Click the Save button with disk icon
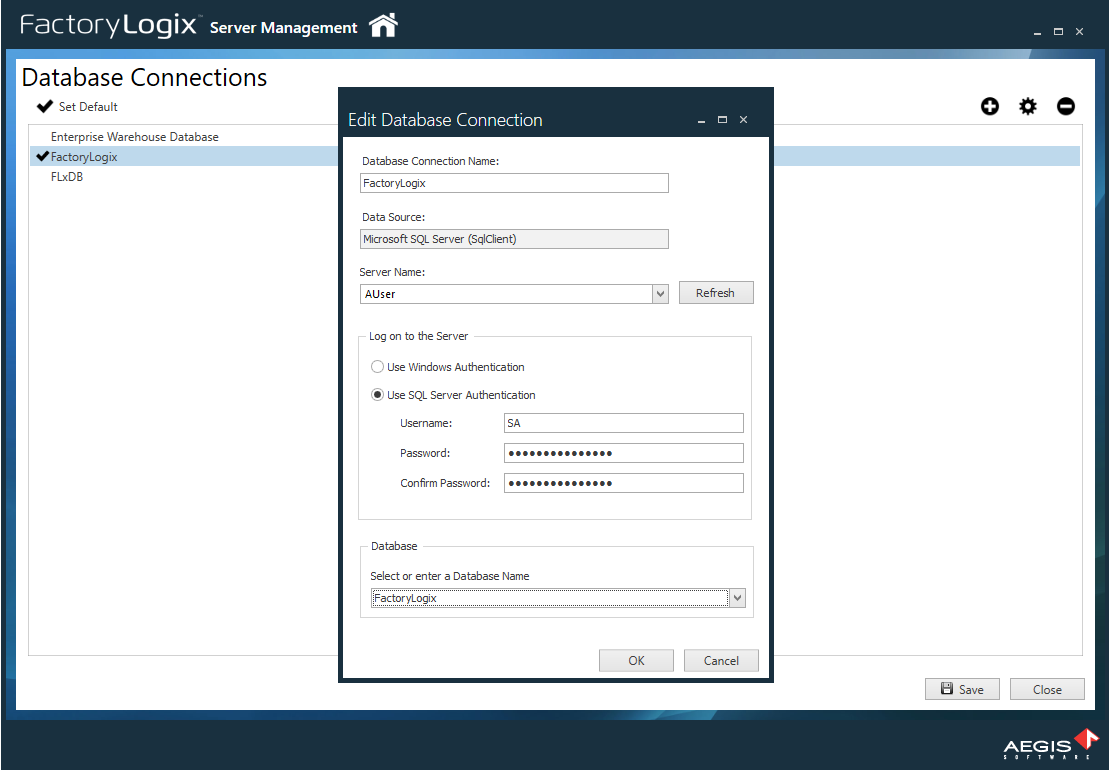 tap(961, 689)
